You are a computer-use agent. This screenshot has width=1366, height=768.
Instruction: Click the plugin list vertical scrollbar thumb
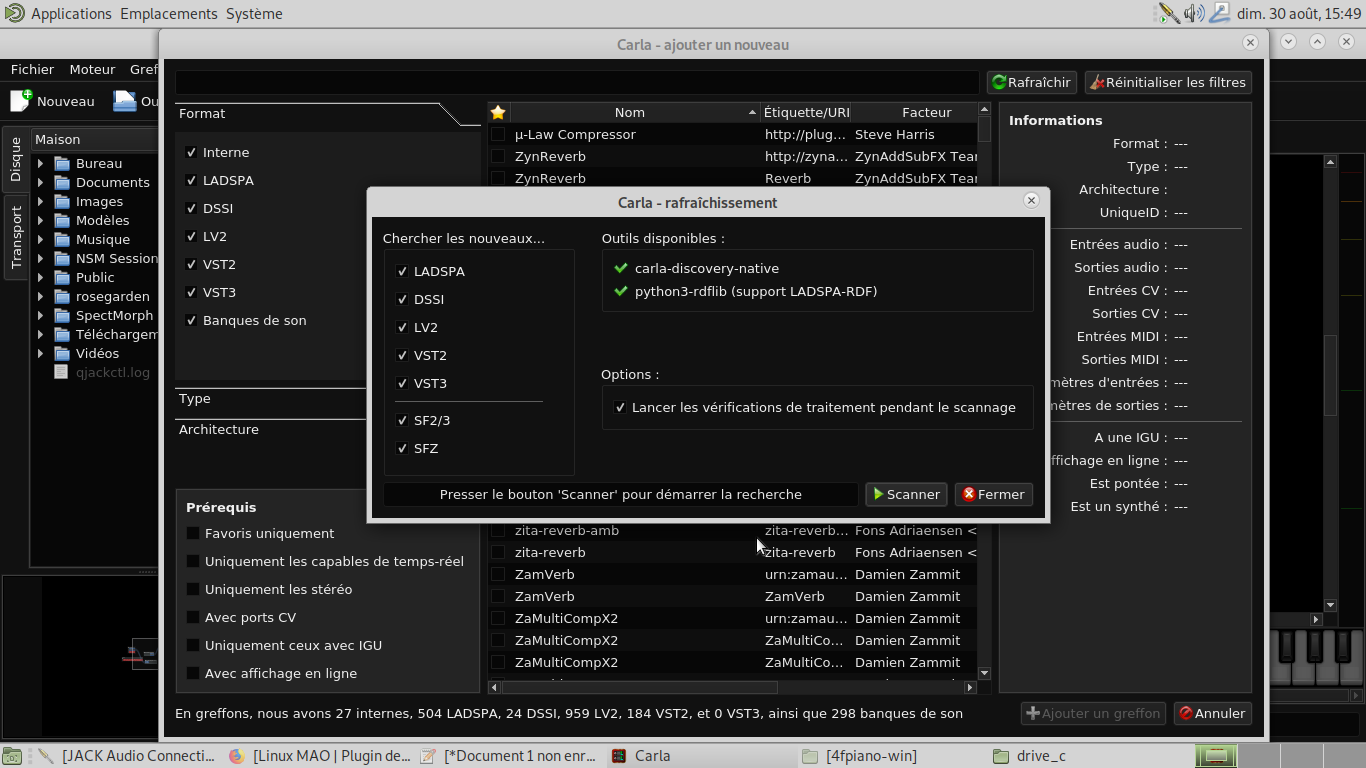984,130
